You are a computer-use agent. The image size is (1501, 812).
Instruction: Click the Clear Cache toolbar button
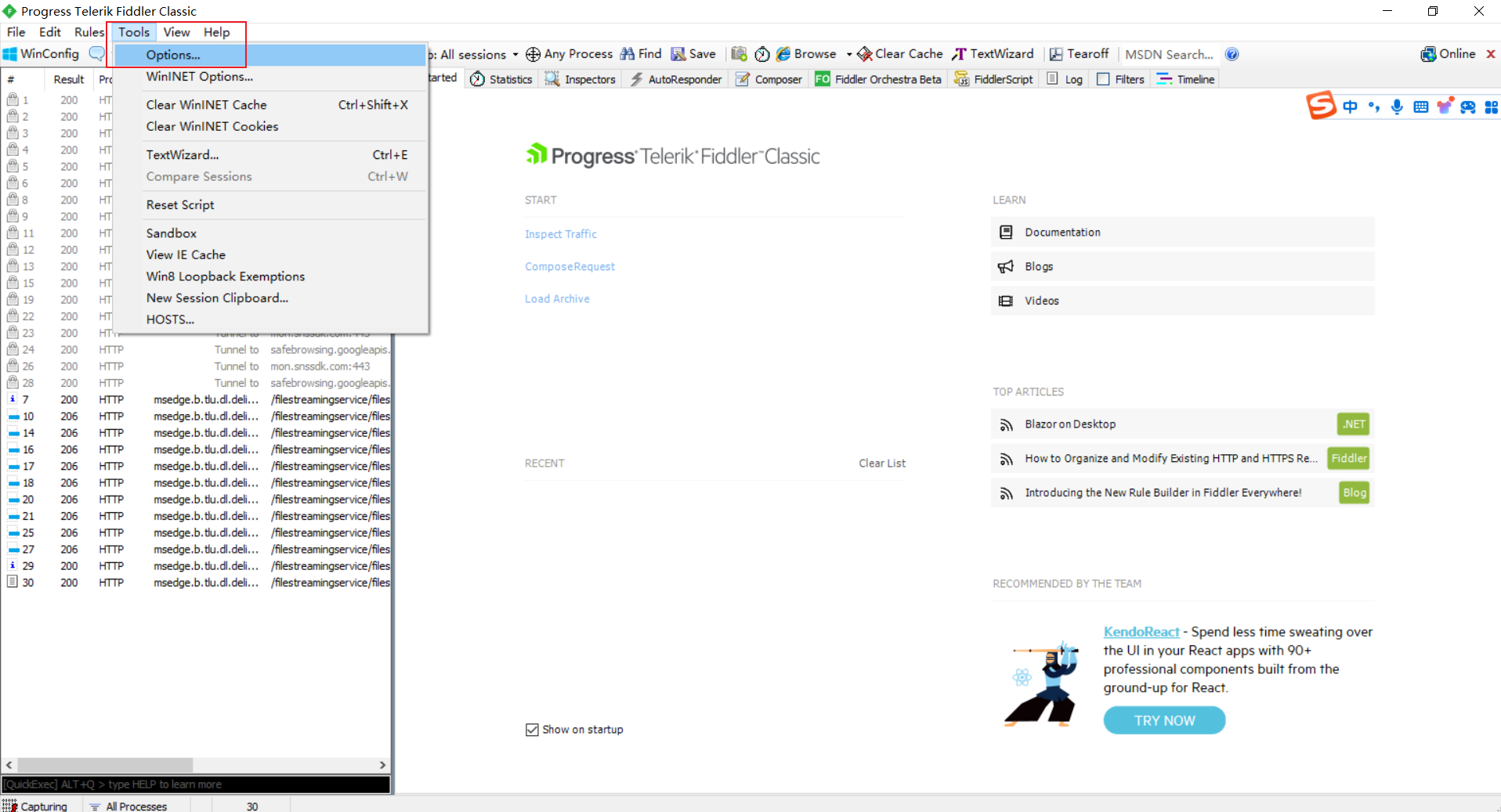click(899, 54)
